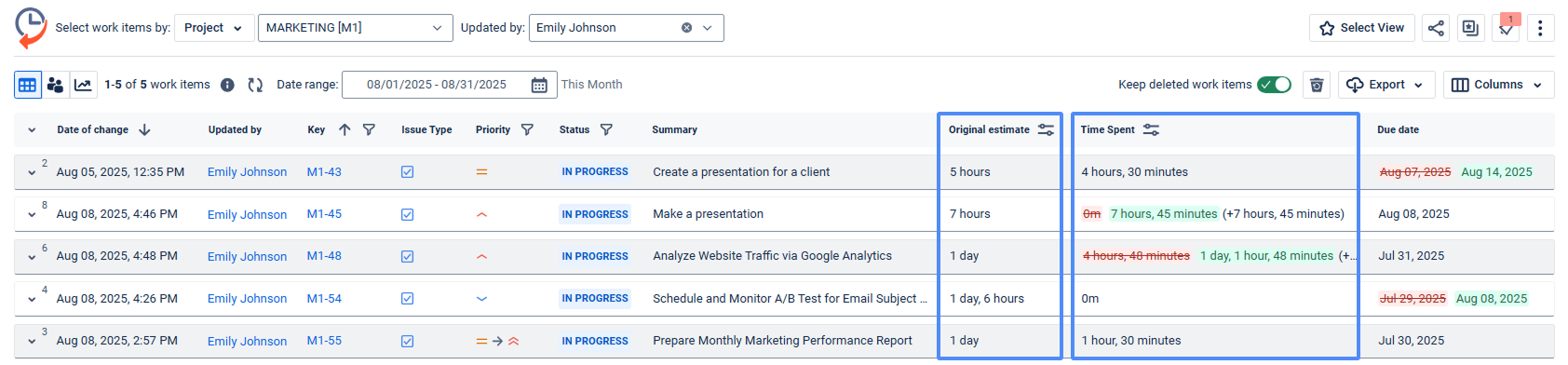
Task: Open Emily Johnson link in M1-43 row
Action: 247,172
